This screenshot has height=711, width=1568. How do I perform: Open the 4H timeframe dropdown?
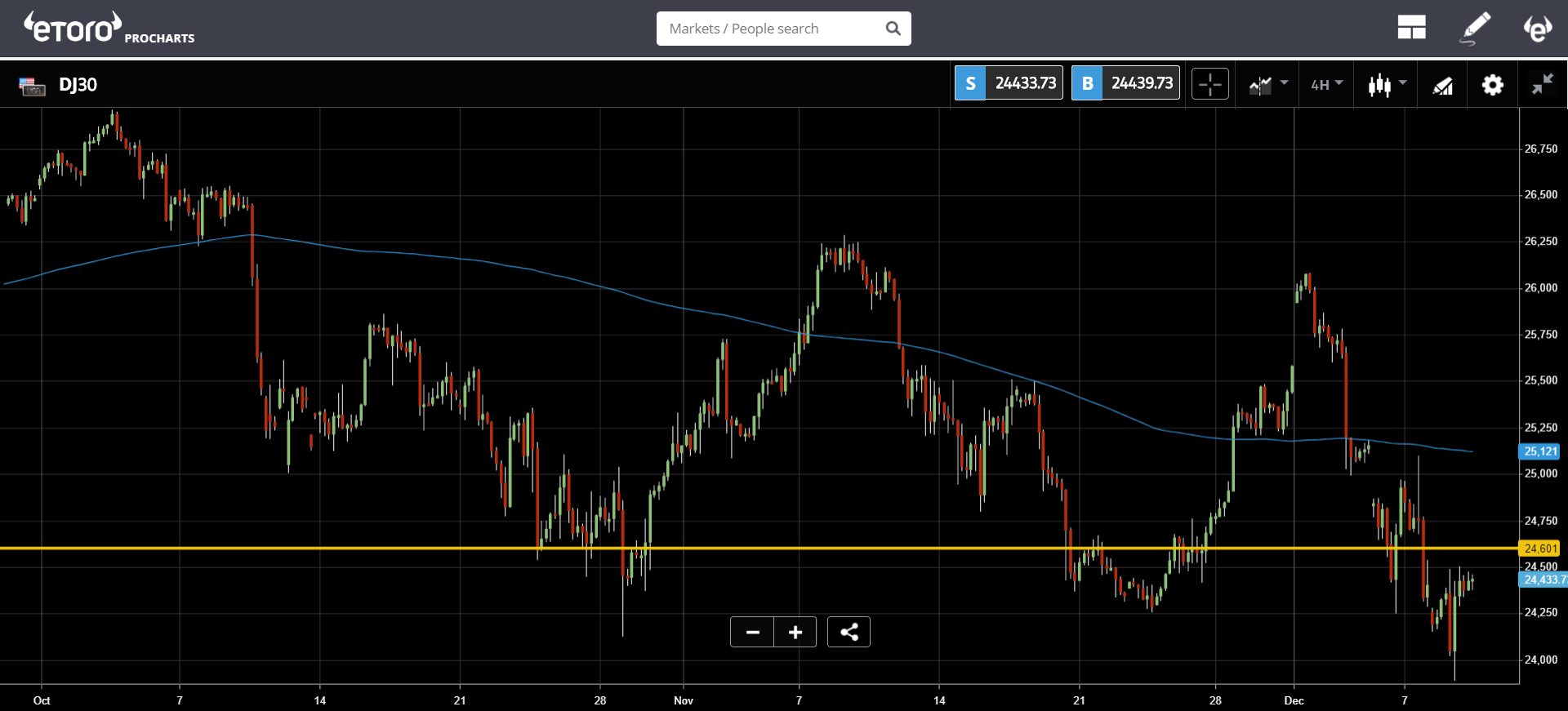point(1326,84)
